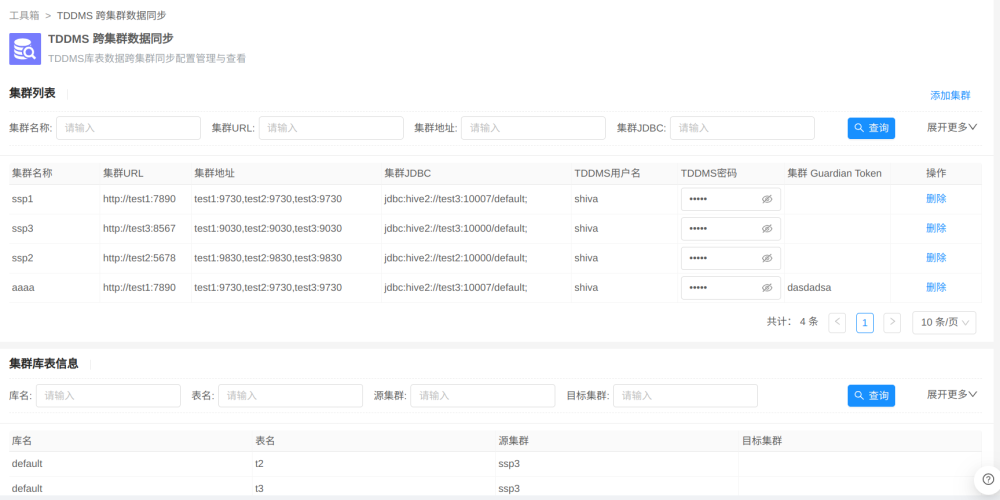Focus the 集群名称 input field

pos(128,128)
